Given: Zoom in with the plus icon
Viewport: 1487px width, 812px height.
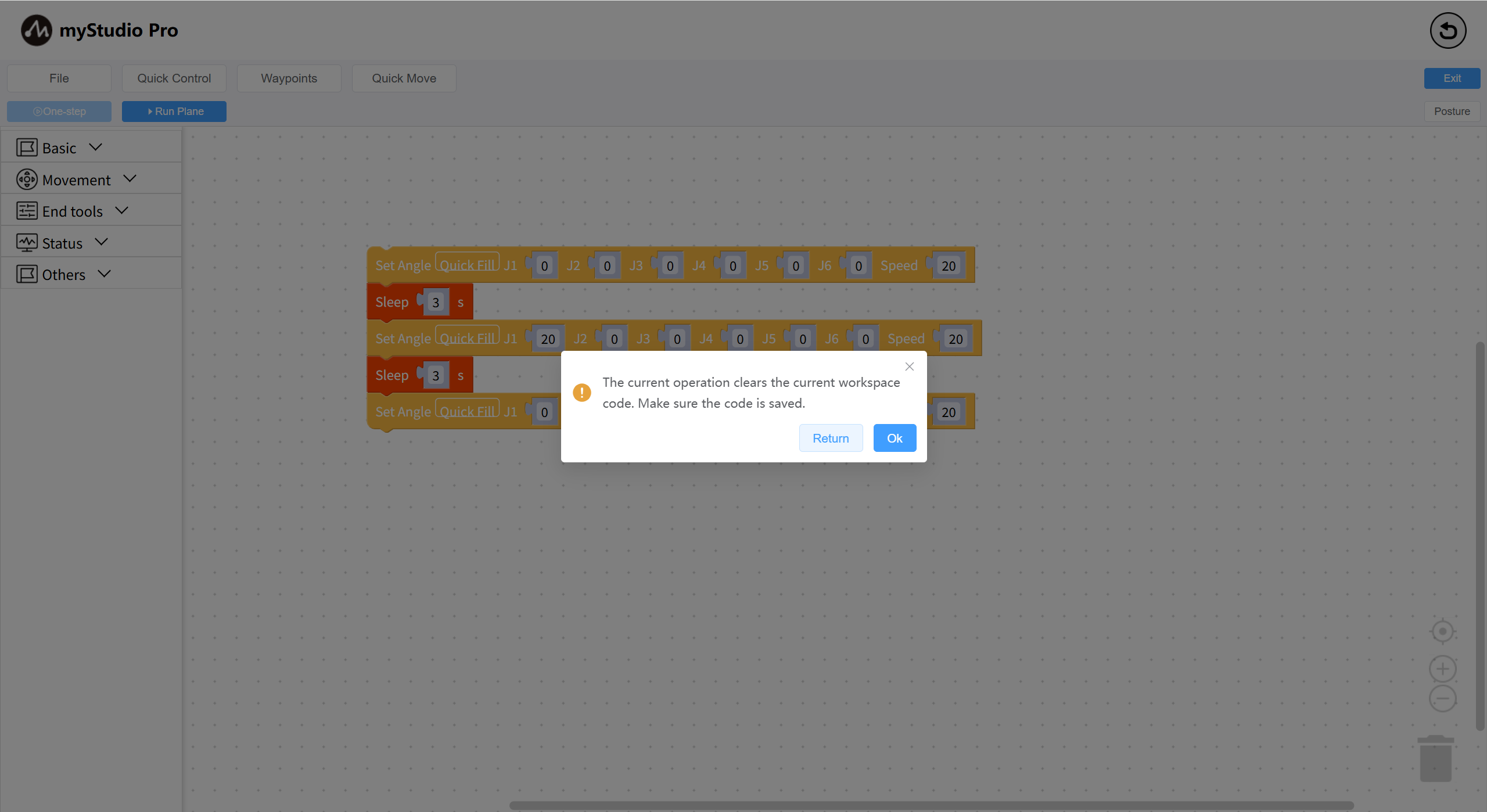Looking at the screenshot, I should pos(1442,669).
